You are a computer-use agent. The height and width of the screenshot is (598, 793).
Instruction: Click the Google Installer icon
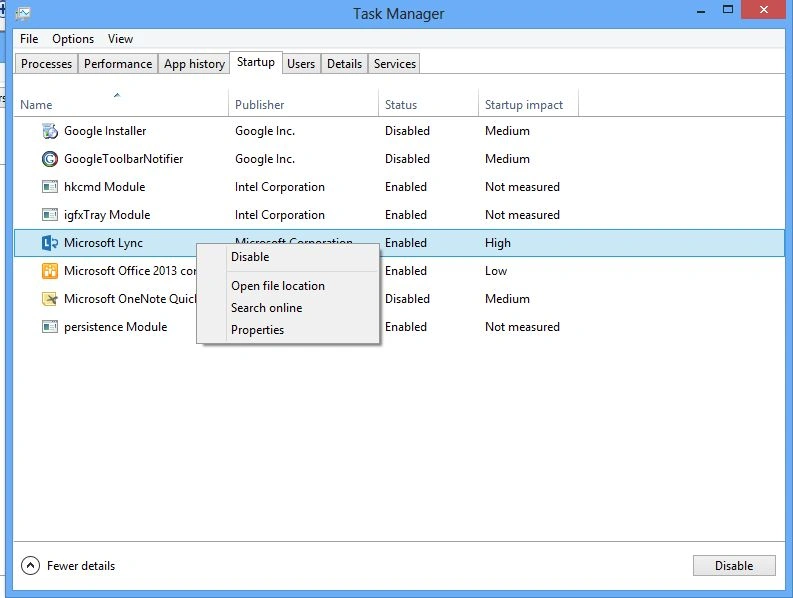[50, 131]
